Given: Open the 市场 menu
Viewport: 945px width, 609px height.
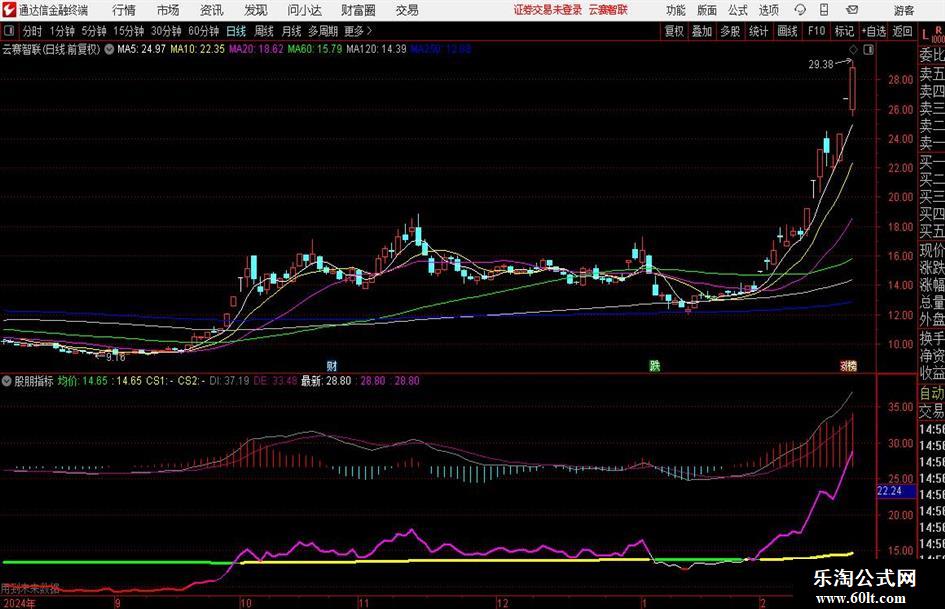Looking at the screenshot, I should [168, 10].
